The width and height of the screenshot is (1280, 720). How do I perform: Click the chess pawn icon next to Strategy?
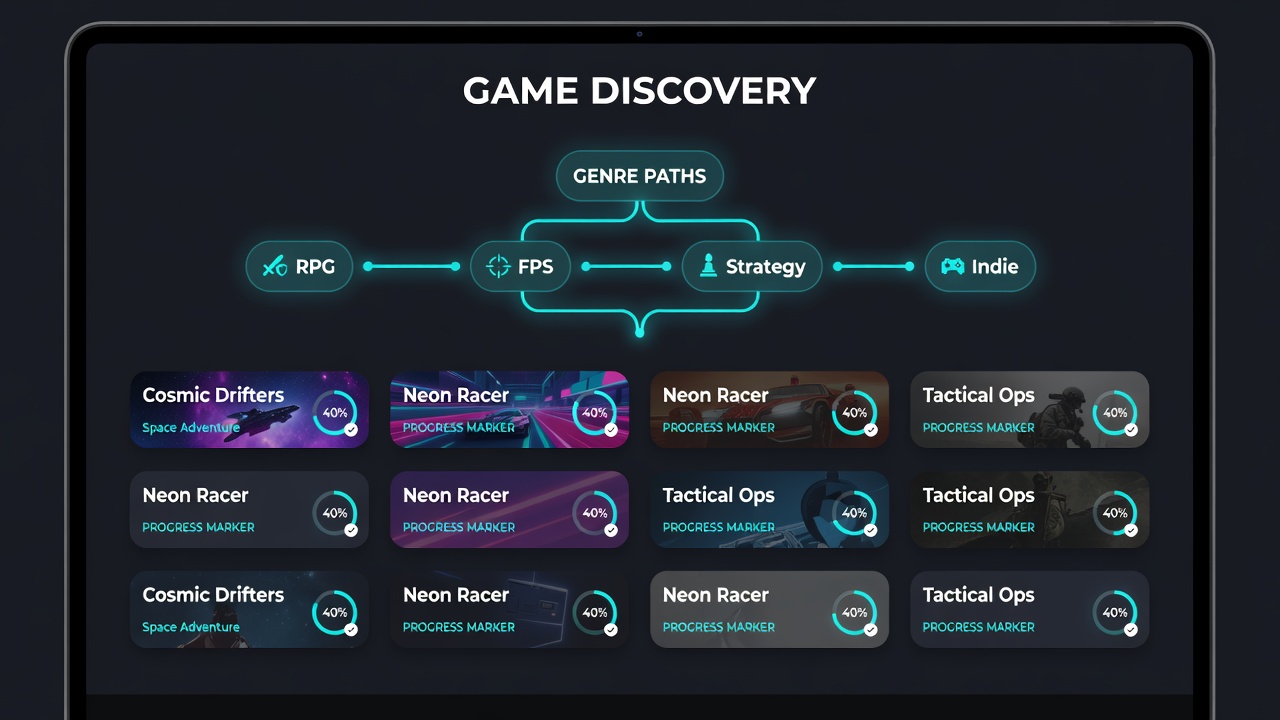tap(708, 266)
